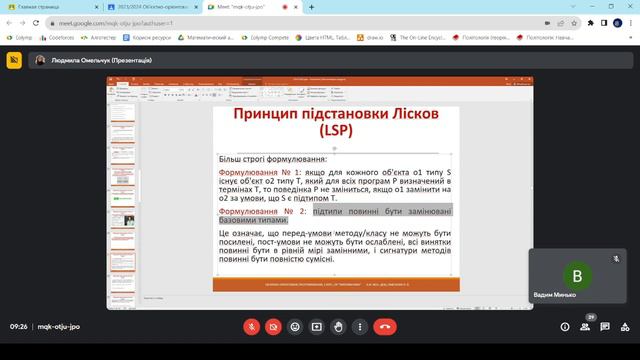The height and width of the screenshot is (360, 640).
Task: Click Вадим Минько participant tile
Action: [x=577, y=276]
